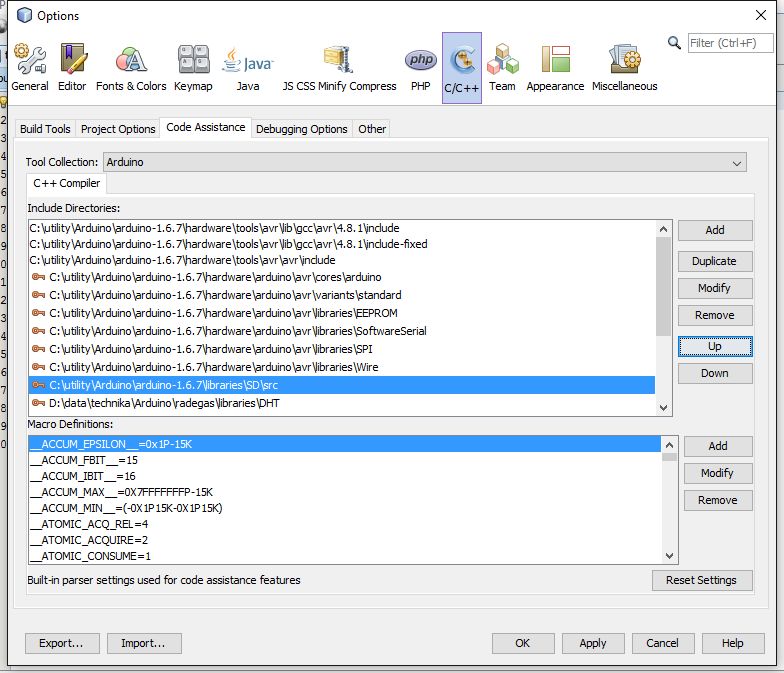
Task: Click the Import... button
Action: [x=144, y=643]
